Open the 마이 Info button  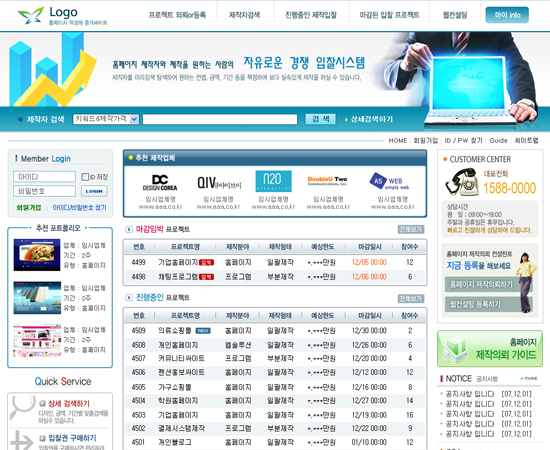(507, 15)
